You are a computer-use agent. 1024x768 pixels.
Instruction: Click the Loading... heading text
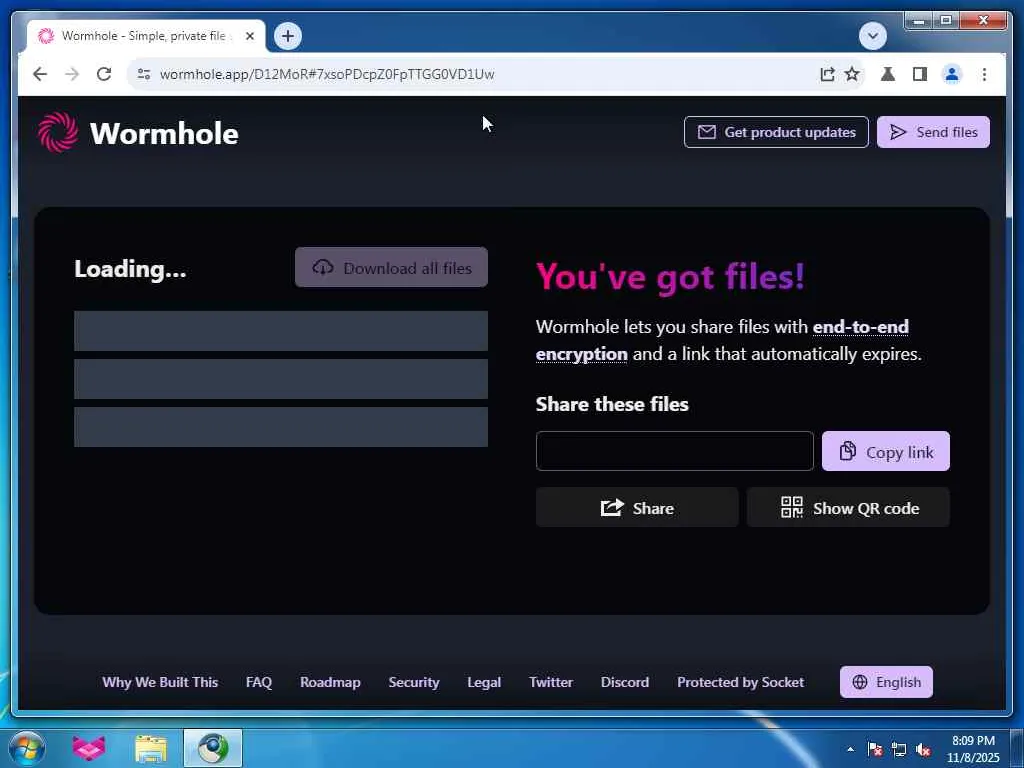[x=130, y=269]
